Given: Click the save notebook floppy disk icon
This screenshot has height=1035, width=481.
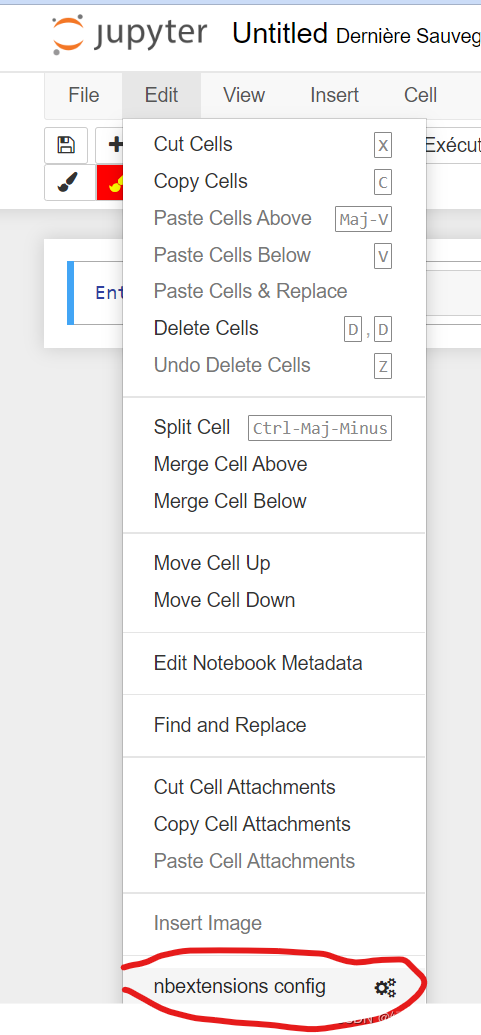Looking at the screenshot, I should (x=66, y=145).
